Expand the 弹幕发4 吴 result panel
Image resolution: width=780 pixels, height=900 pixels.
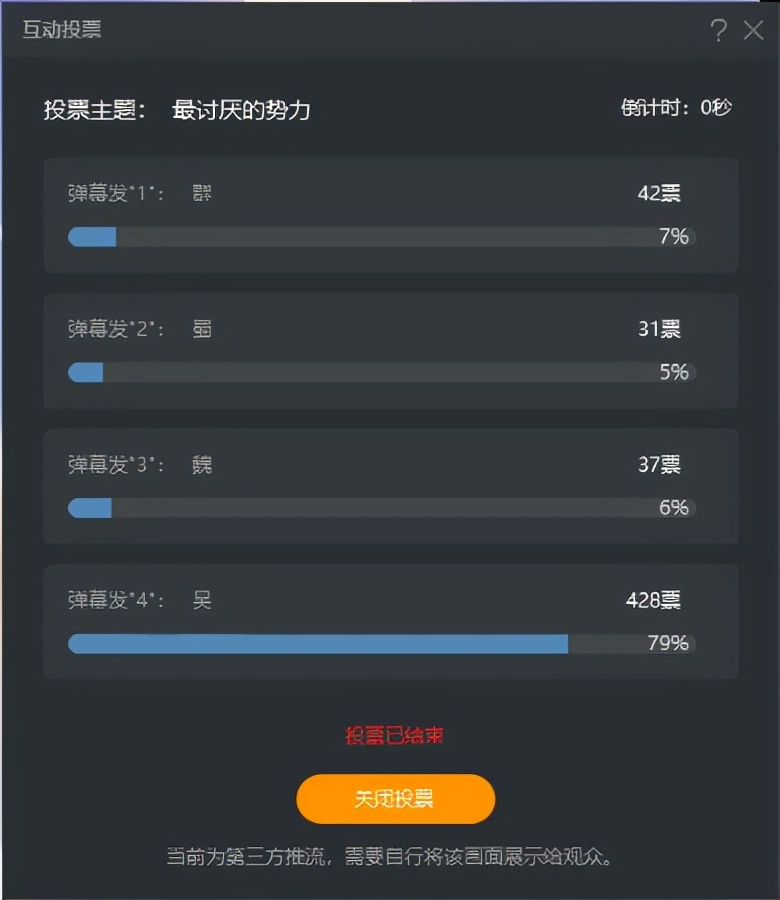[x=390, y=622]
